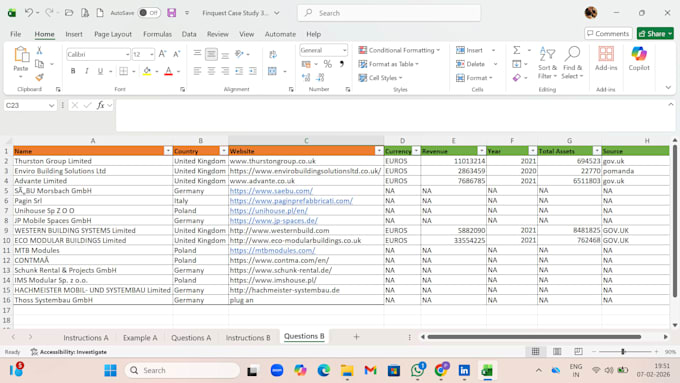Image resolution: width=680 pixels, height=383 pixels.
Task: Click the Add-ins icon
Action: [606, 59]
